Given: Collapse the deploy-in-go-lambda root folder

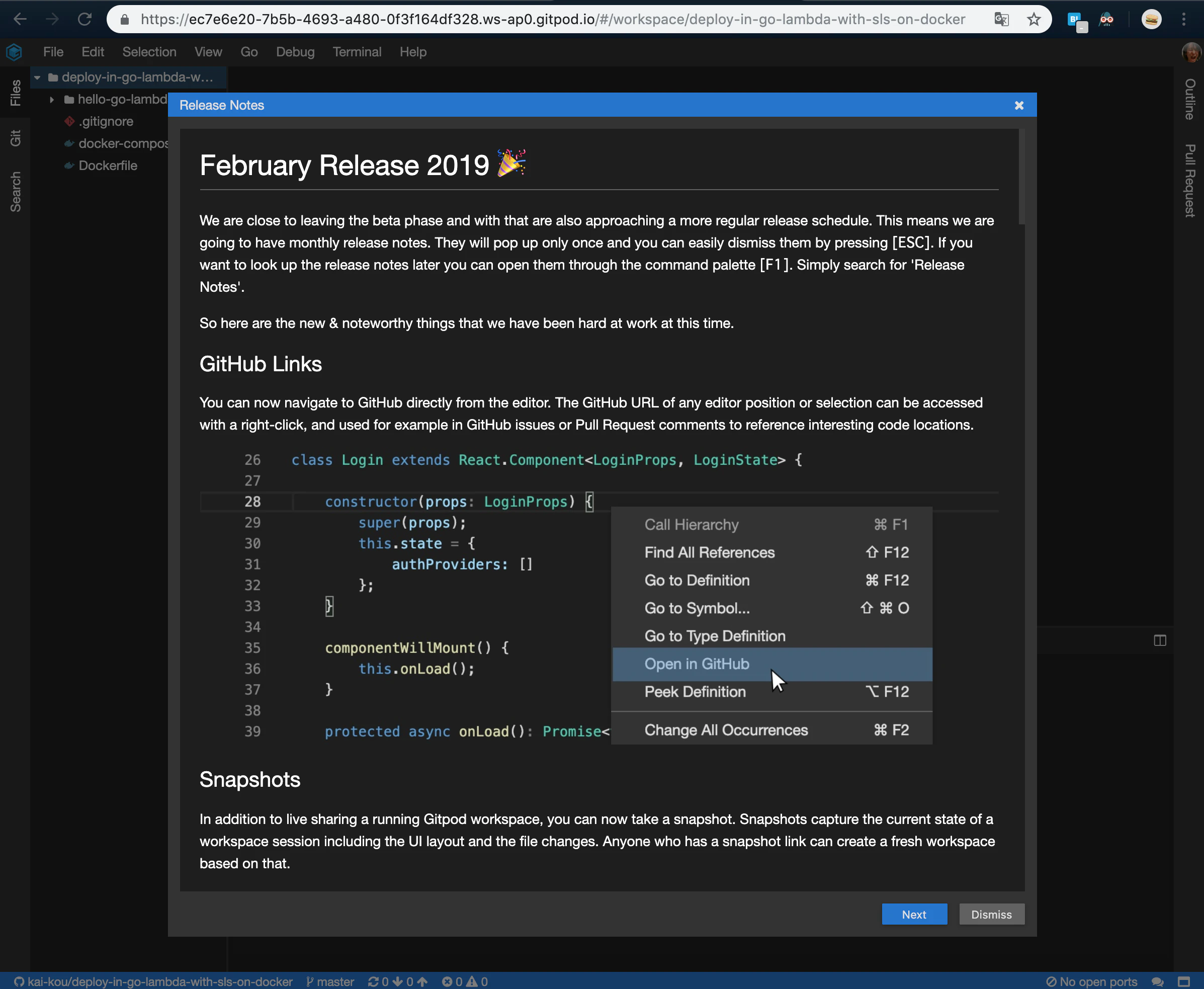Looking at the screenshot, I should [x=38, y=77].
